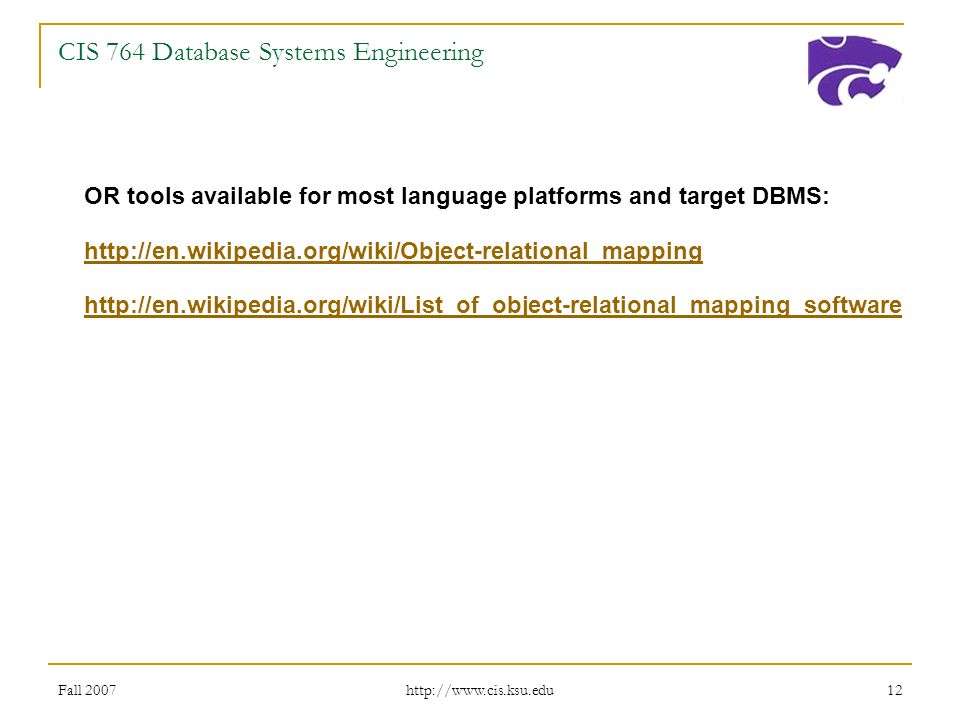Click slide number 12 in footer
Viewport: 960px width, 720px height.
894,690
